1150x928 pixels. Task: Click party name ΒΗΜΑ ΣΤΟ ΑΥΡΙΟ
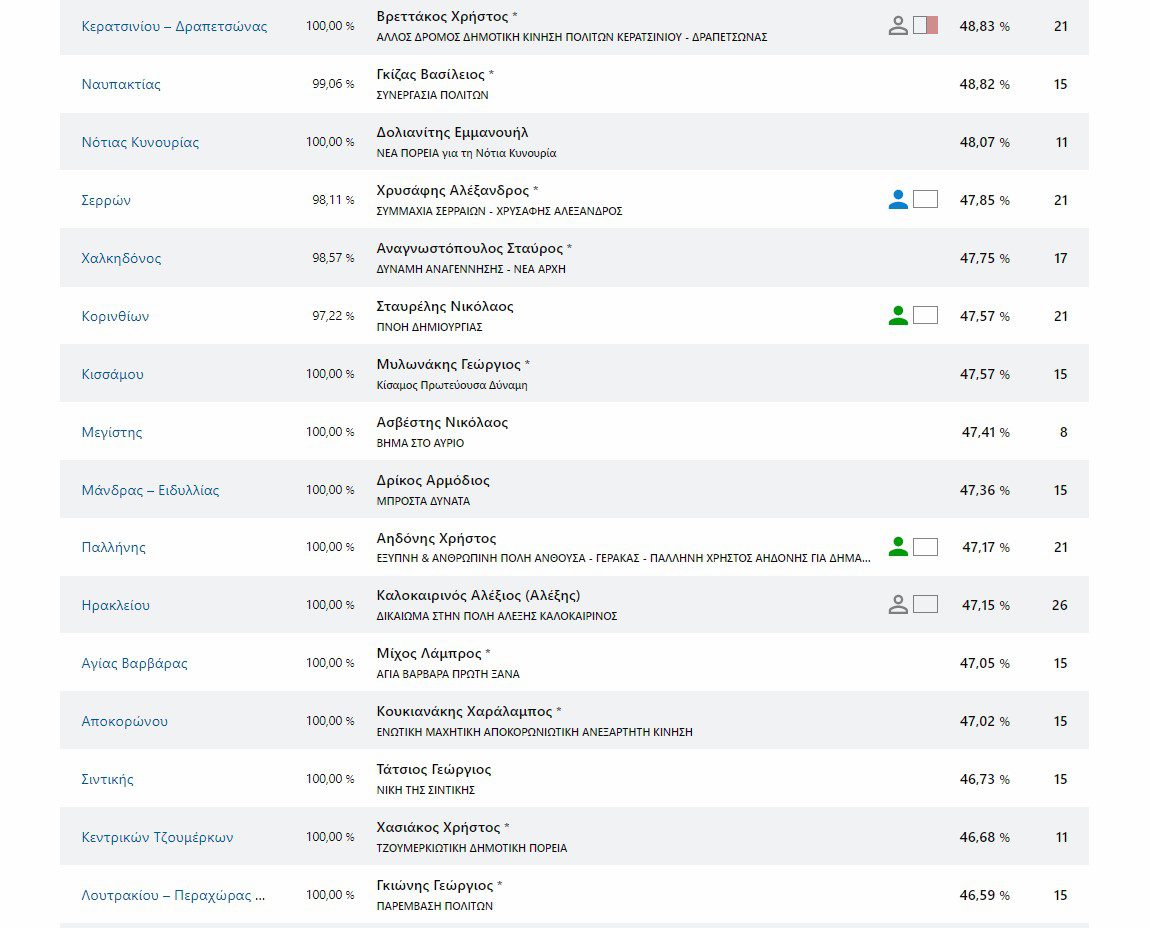(420, 443)
